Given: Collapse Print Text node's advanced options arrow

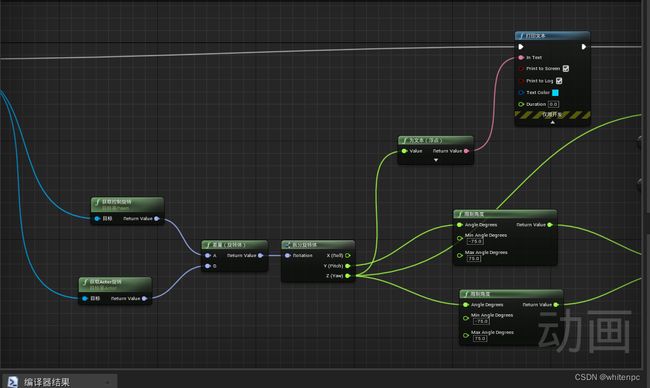Looking at the screenshot, I should point(552,123).
